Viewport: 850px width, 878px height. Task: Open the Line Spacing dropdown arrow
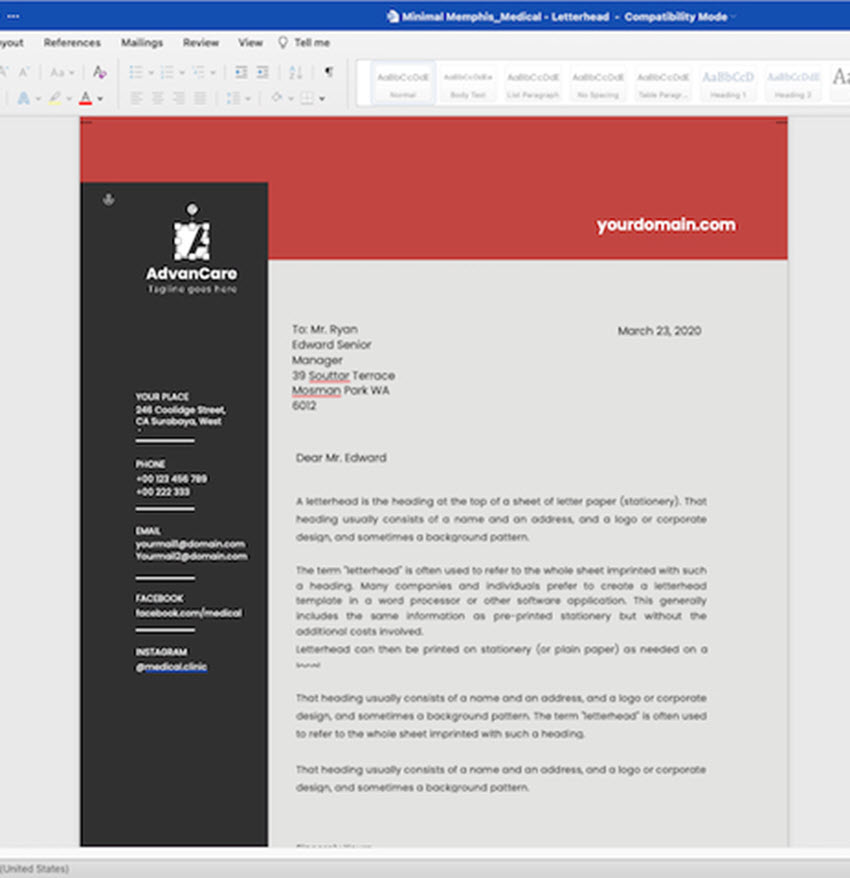click(247, 99)
